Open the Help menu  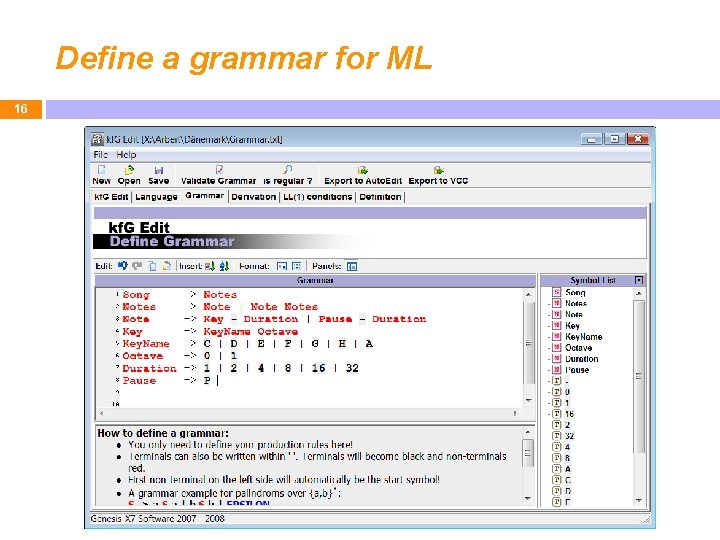[126, 155]
